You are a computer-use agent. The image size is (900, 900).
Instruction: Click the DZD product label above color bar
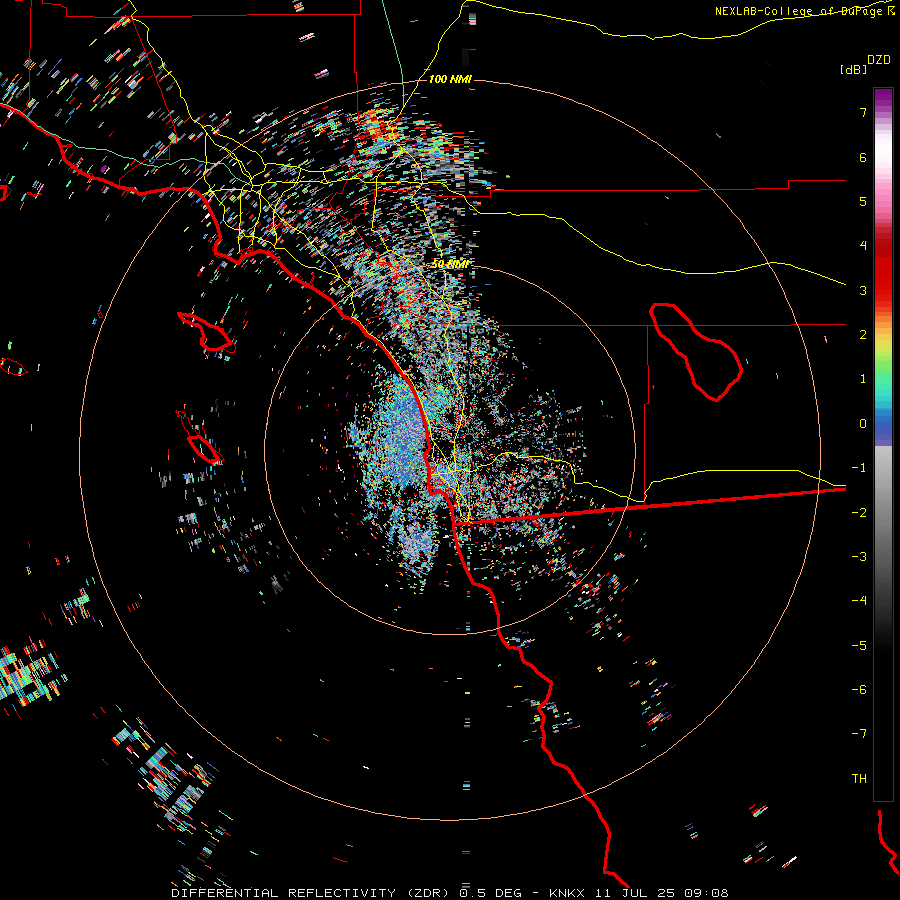(879, 60)
